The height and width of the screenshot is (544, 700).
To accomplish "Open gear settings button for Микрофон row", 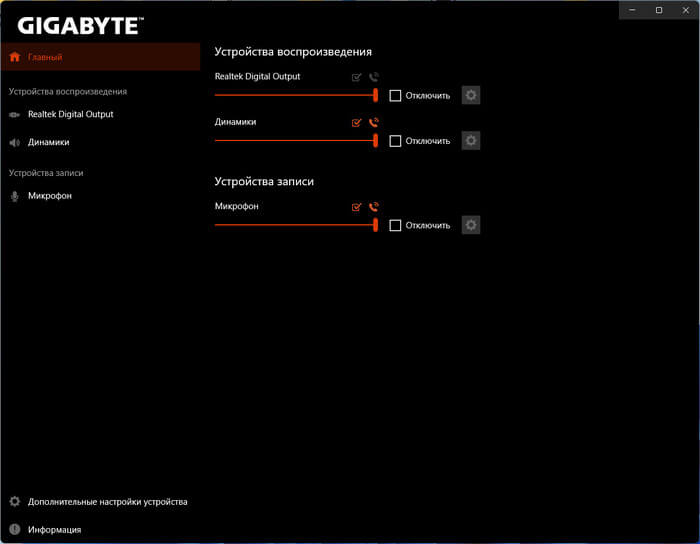I will [471, 225].
